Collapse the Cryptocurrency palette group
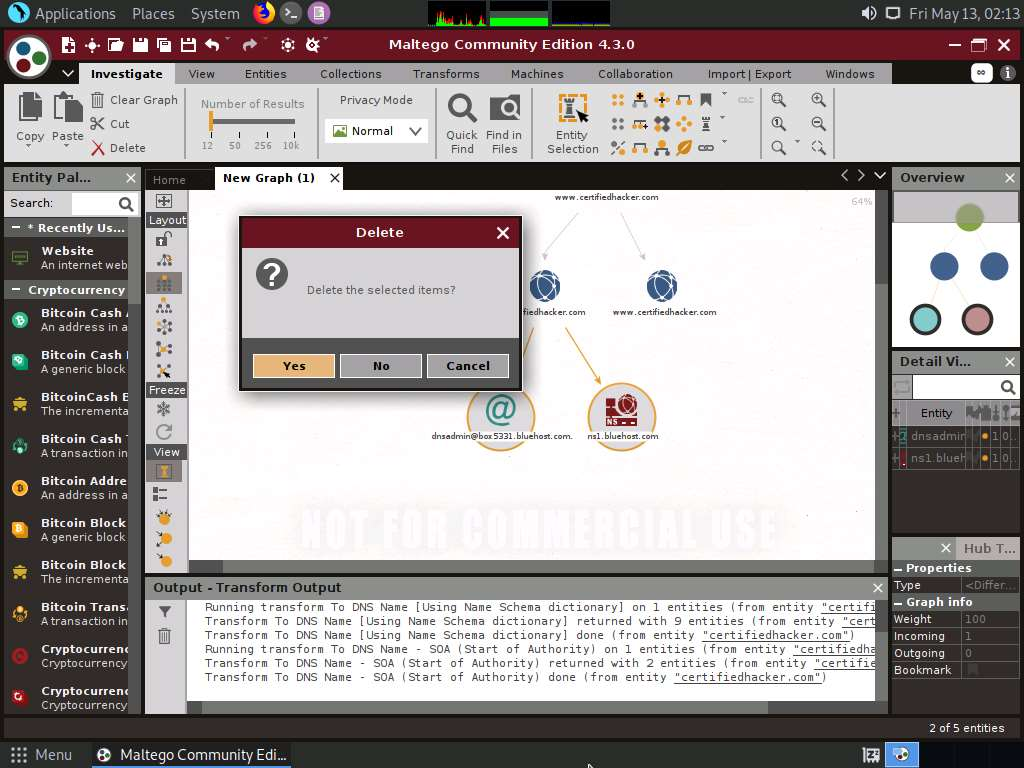The width and height of the screenshot is (1024, 768). pyautogui.click(x=16, y=290)
